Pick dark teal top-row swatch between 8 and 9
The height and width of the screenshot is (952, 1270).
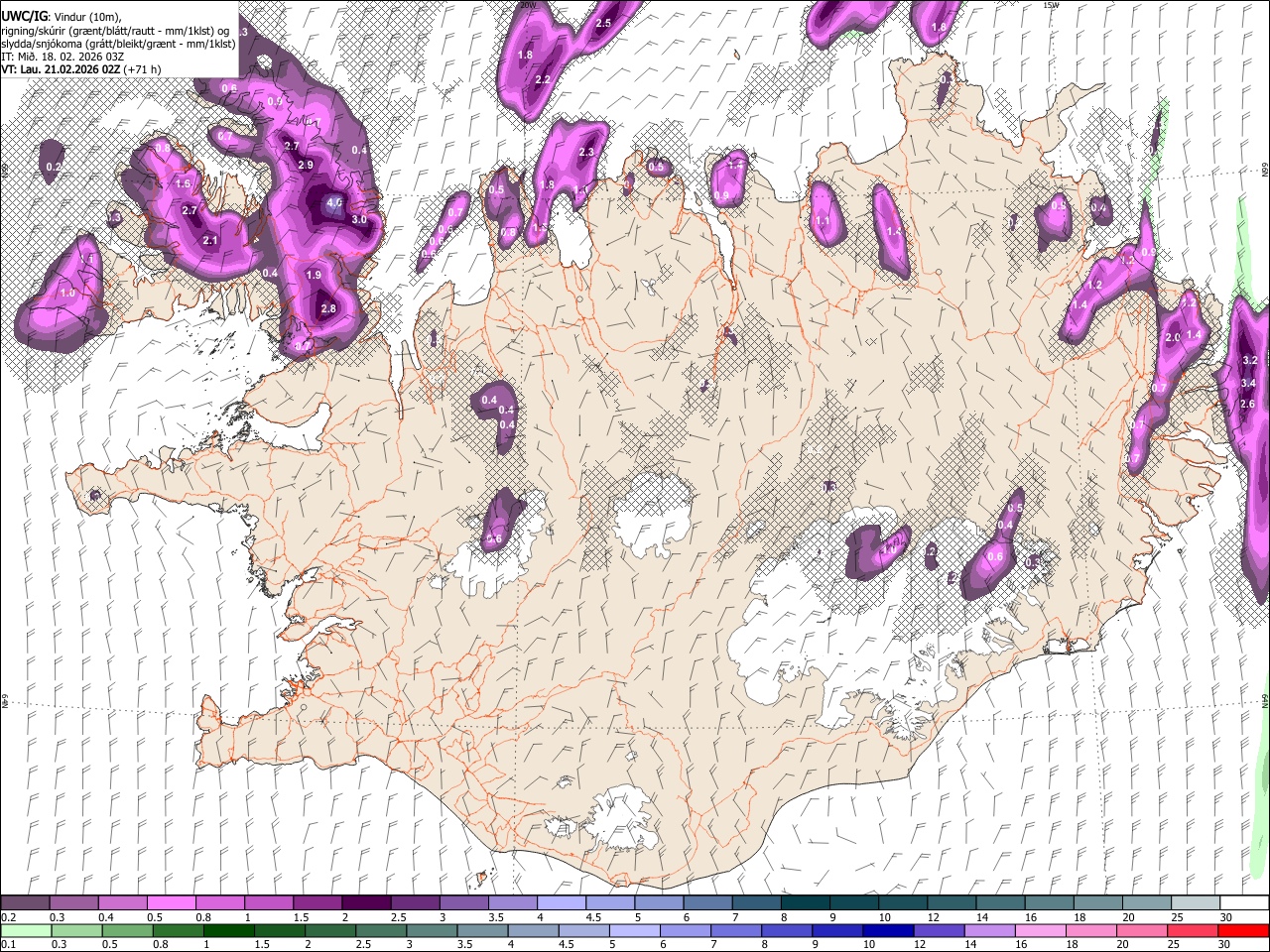point(806,903)
